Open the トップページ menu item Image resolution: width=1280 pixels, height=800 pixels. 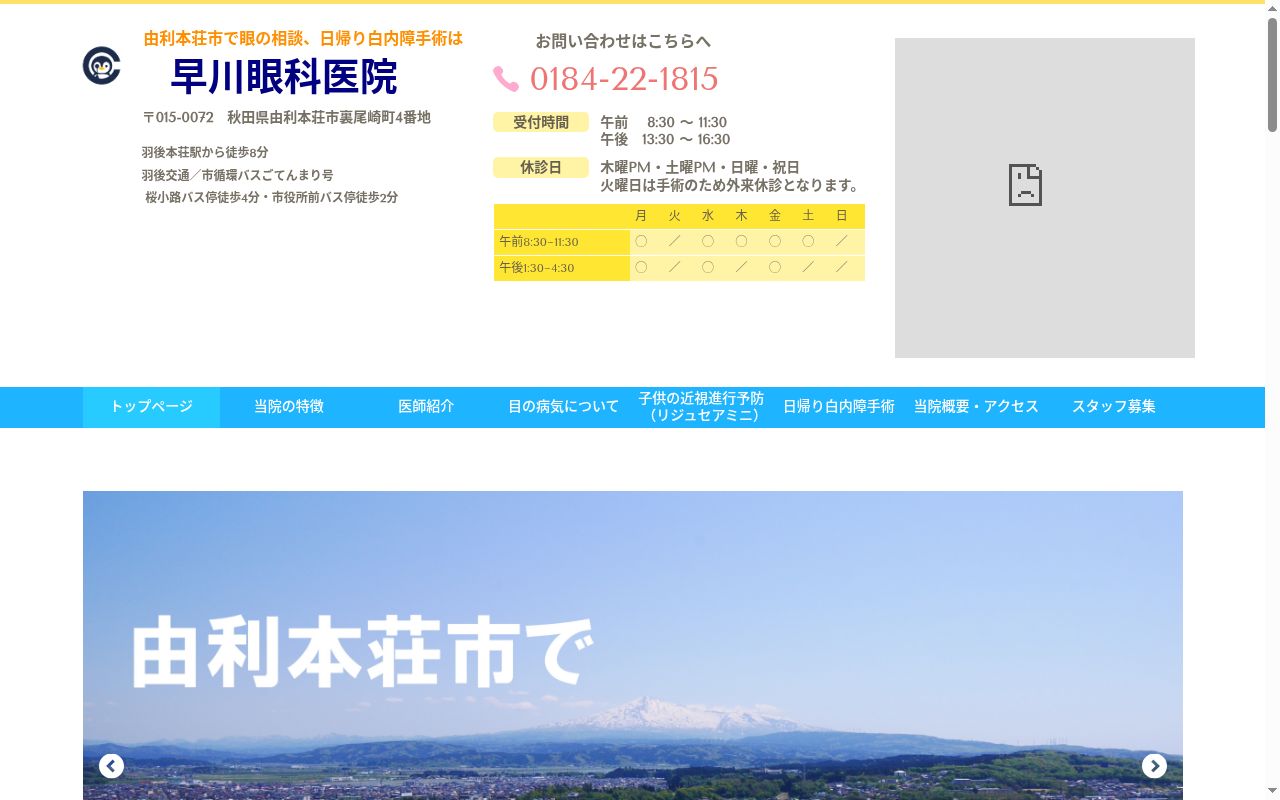(151, 407)
